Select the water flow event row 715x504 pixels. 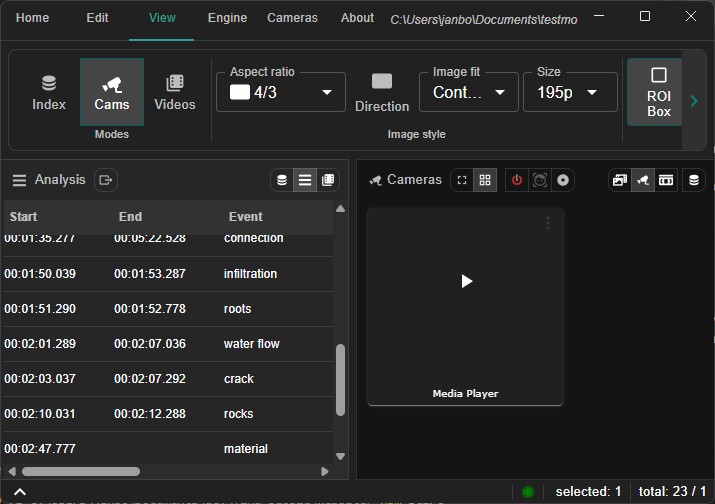[168, 344]
